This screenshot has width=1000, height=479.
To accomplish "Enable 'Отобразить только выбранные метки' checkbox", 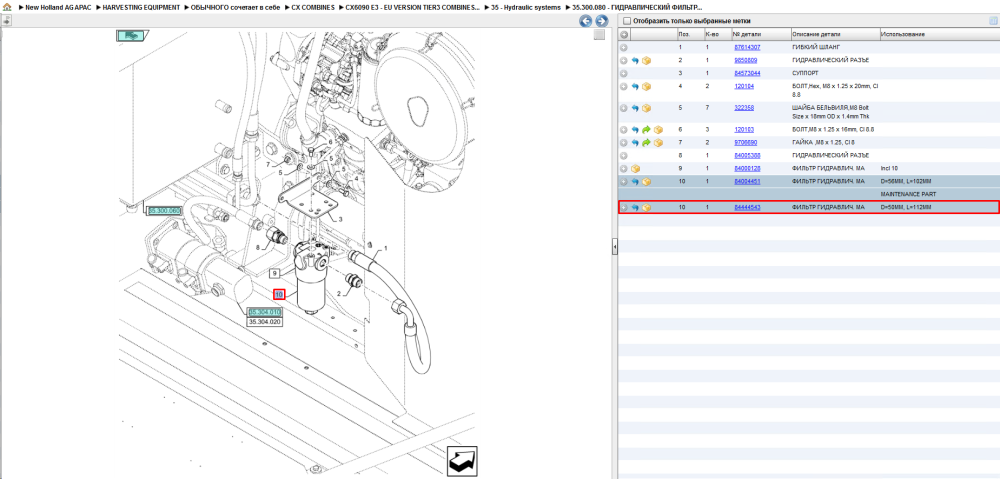I will (x=626, y=21).
